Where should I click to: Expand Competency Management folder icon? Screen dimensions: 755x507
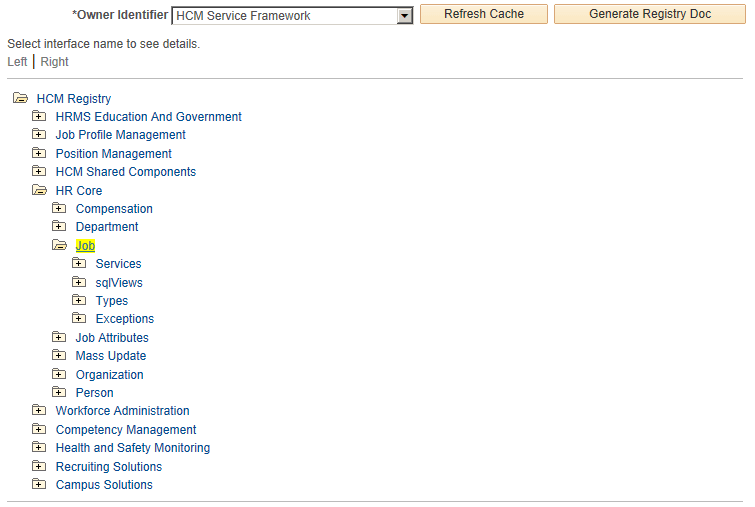coord(39,429)
